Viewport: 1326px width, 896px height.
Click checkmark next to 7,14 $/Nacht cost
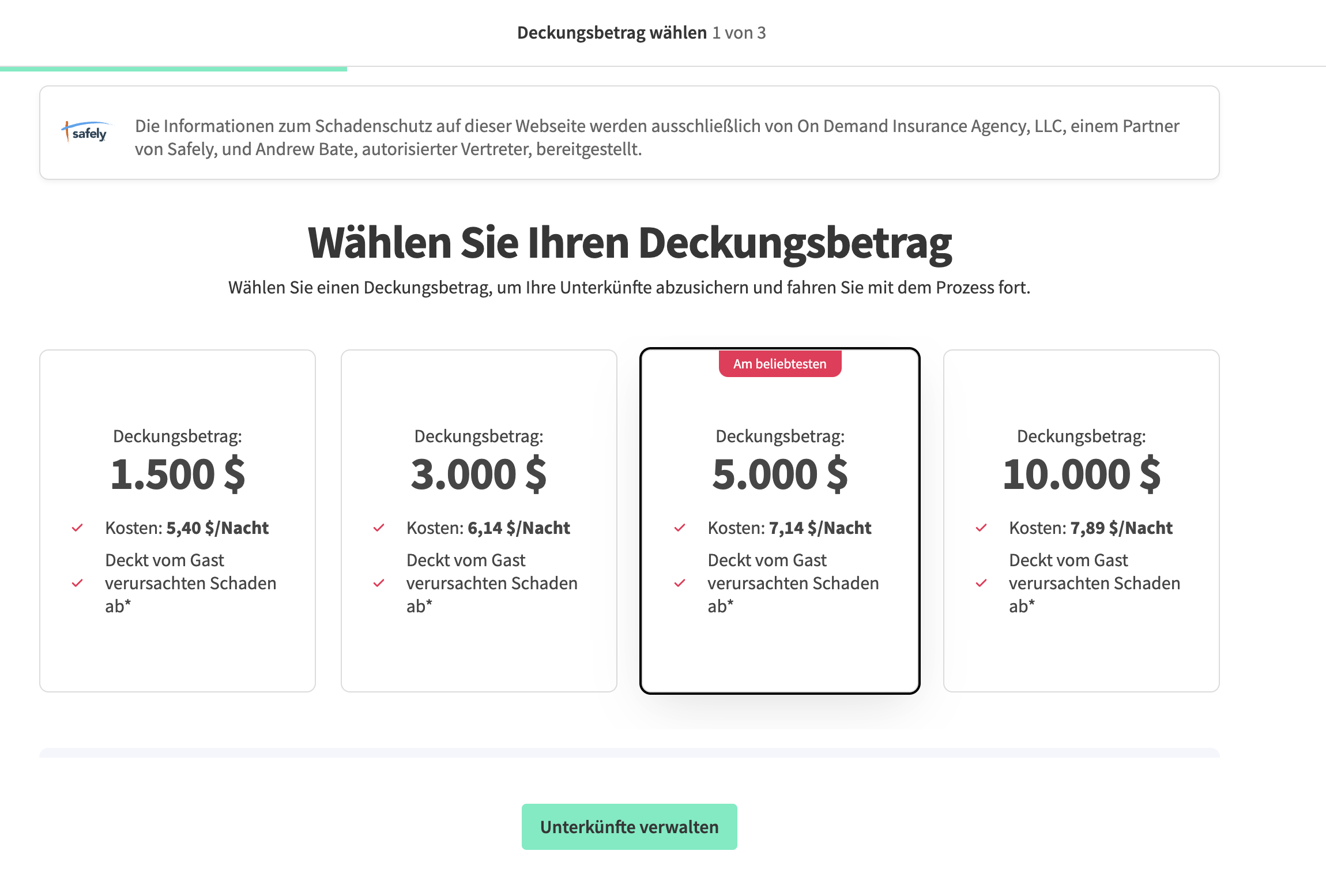tap(680, 528)
